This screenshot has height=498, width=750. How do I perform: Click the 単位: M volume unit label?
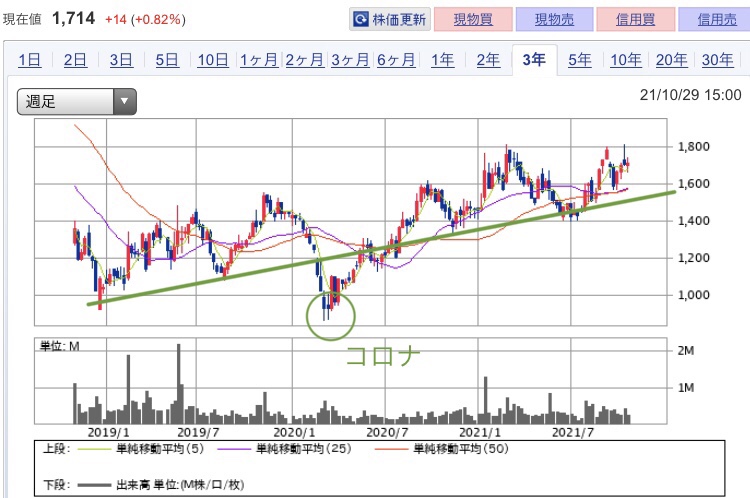tap(59, 346)
